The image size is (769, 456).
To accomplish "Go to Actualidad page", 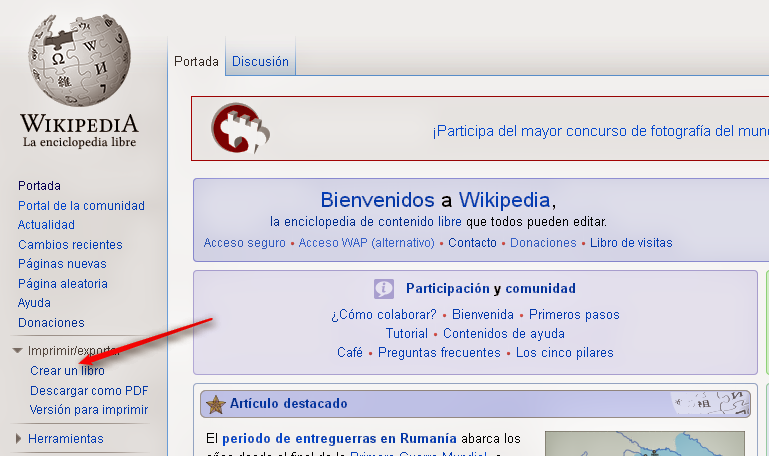I will [x=46, y=225].
